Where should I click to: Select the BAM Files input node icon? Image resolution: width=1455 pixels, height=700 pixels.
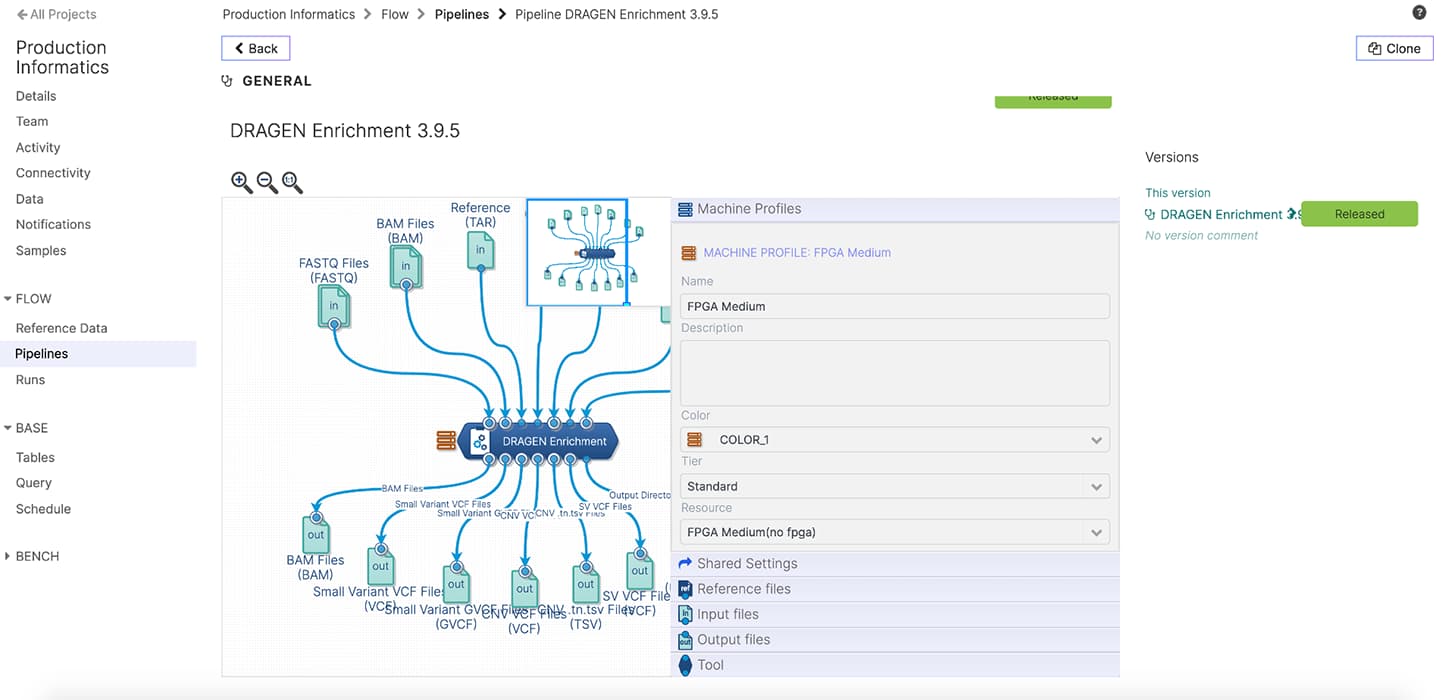point(406,266)
